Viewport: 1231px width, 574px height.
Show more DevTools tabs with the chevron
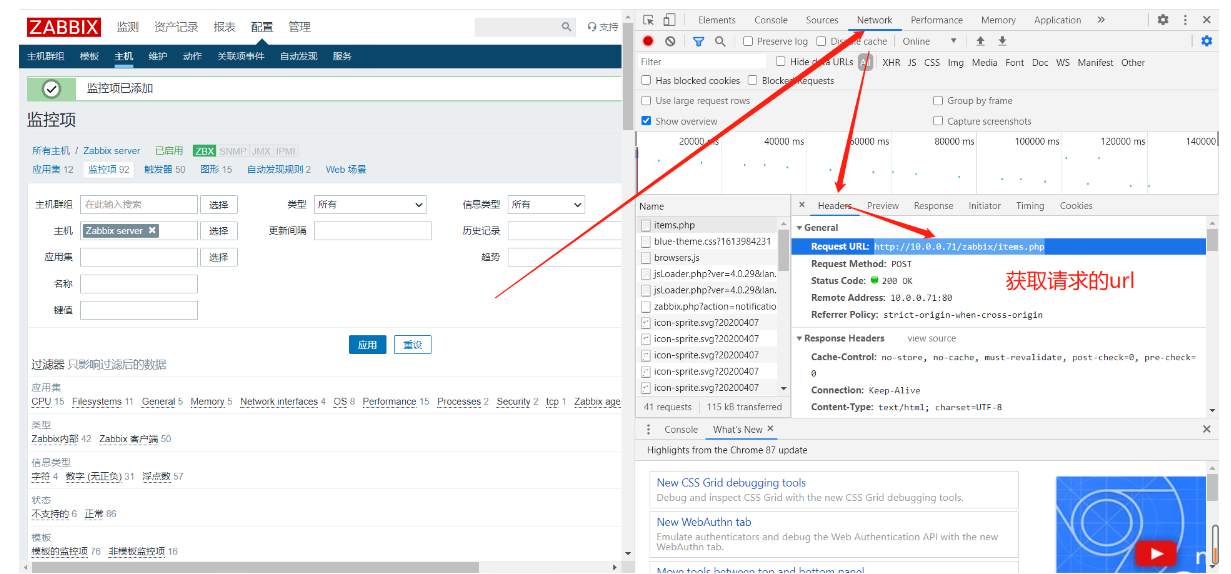1101,20
